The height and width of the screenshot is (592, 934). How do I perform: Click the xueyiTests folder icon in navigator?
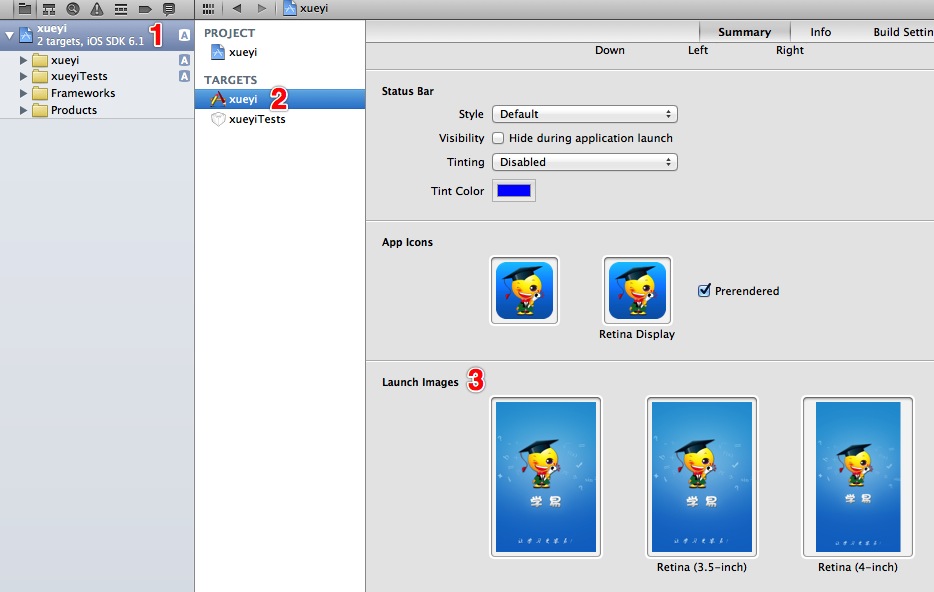tap(40, 76)
